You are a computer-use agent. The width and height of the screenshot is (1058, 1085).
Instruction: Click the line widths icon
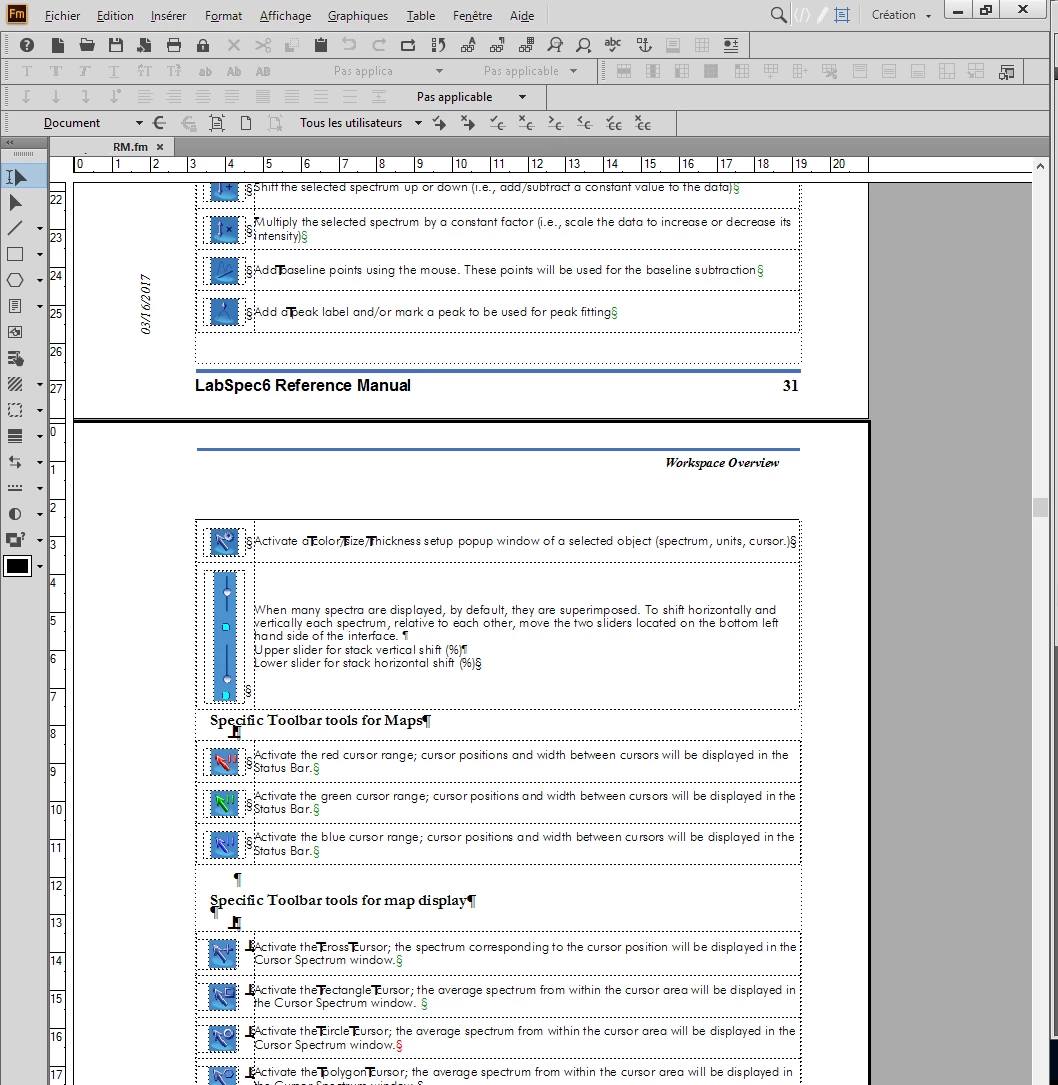pyautogui.click(x=15, y=436)
